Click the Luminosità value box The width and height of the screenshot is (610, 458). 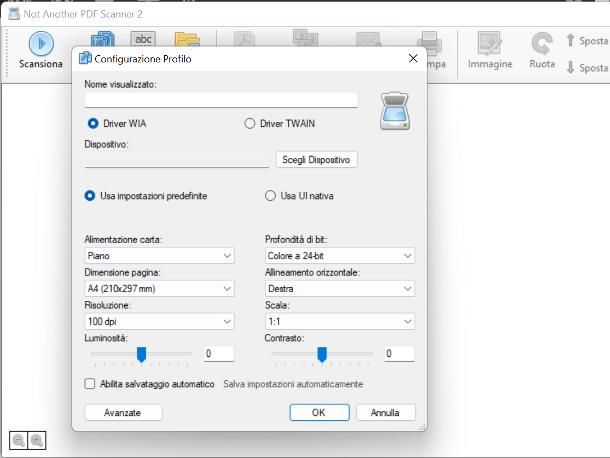[219, 354]
